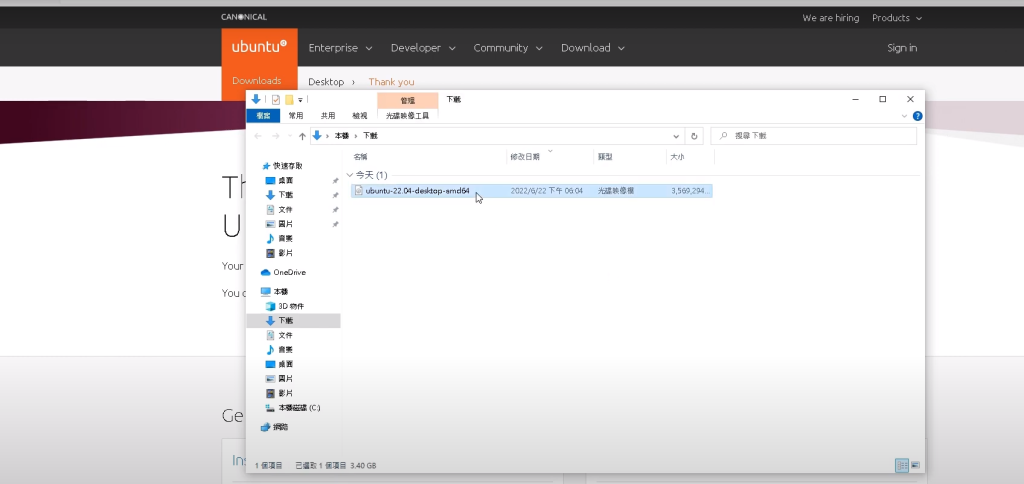Click the 'We are hiring' link
The height and width of the screenshot is (484, 1024).
pyautogui.click(x=830, y=18)
